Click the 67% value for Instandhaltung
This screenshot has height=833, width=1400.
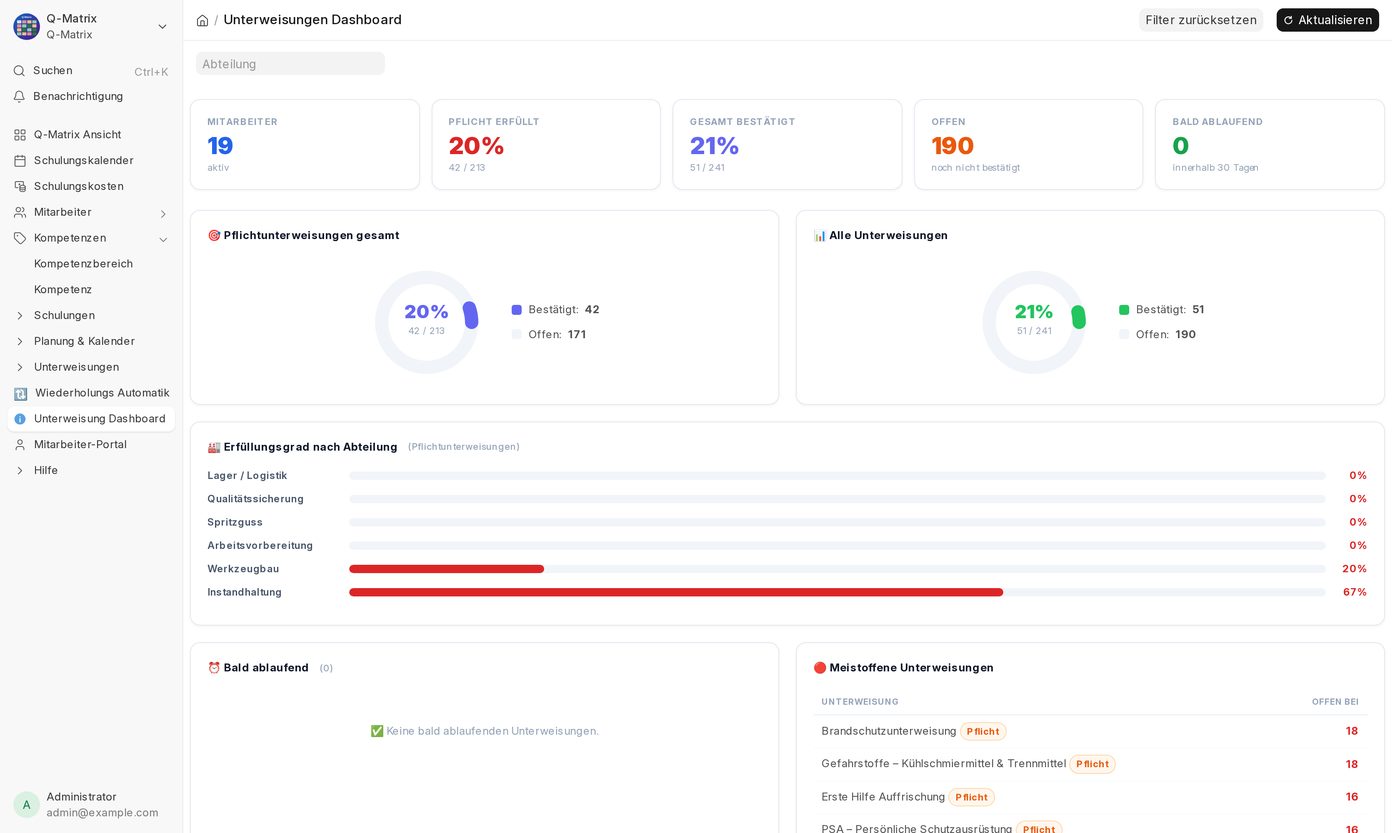pyautogui.click(x=1354, y=593)
